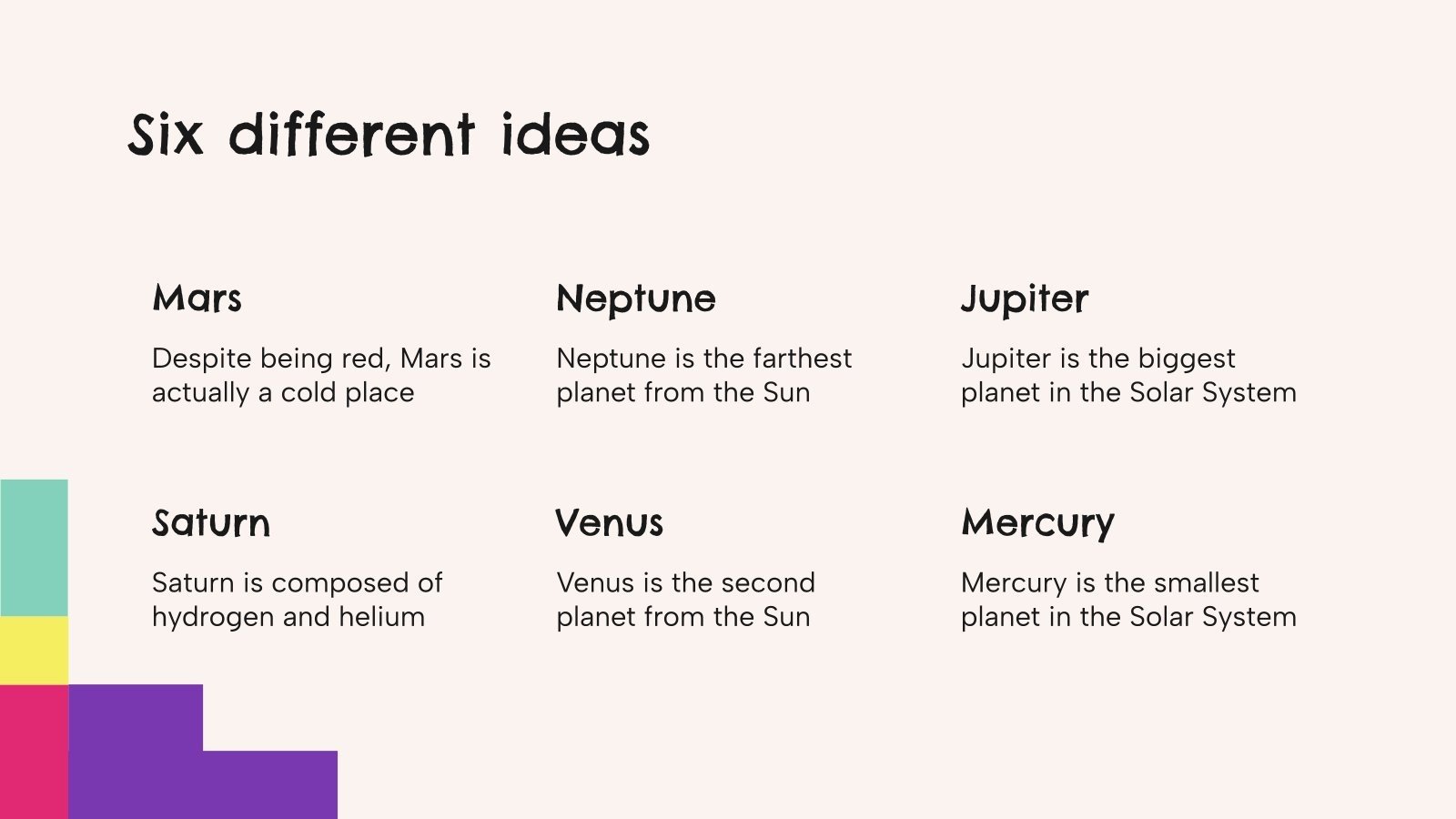The width and height of the screenshot is (1456, 819).
Task: Click the teal green rectangle shape
Action: pos(34,548)
